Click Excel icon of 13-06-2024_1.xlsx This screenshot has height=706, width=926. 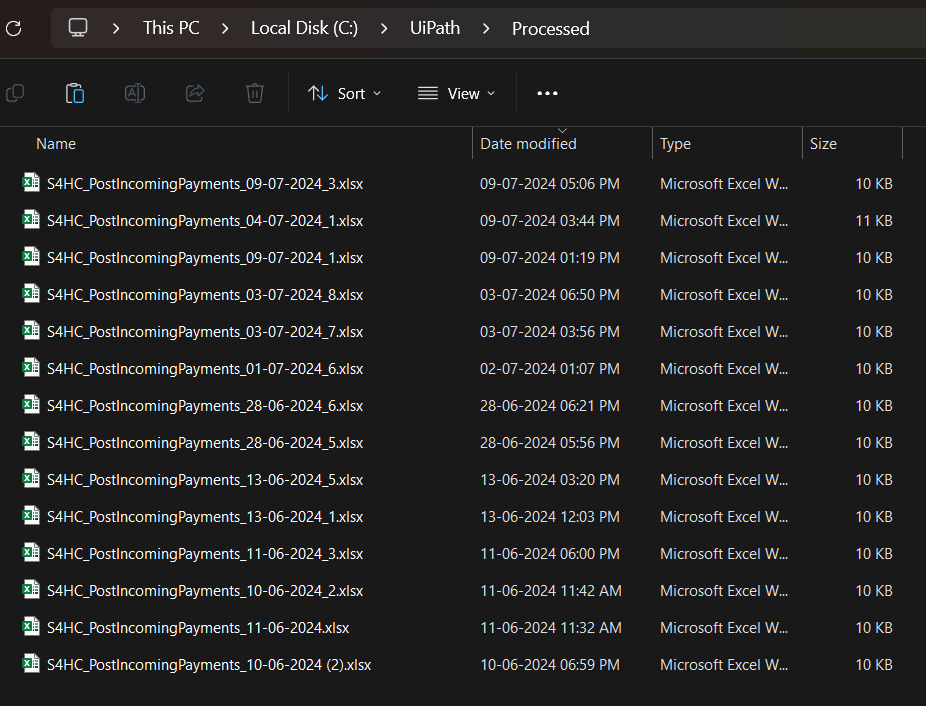pyautogui.click(x=31, y=516)
